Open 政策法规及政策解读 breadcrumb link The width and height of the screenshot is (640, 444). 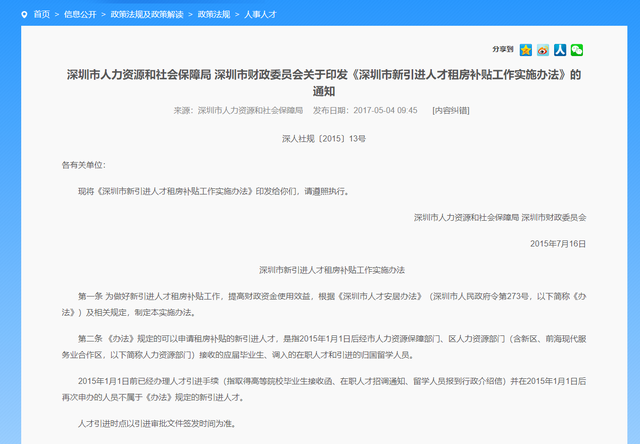(x=147, y=14)
